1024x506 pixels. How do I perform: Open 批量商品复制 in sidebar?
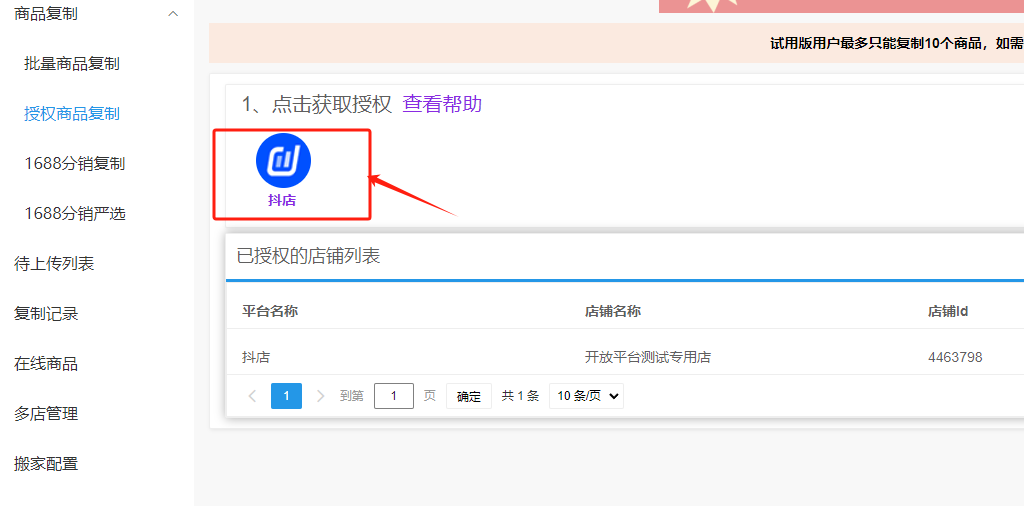[72, 64]
